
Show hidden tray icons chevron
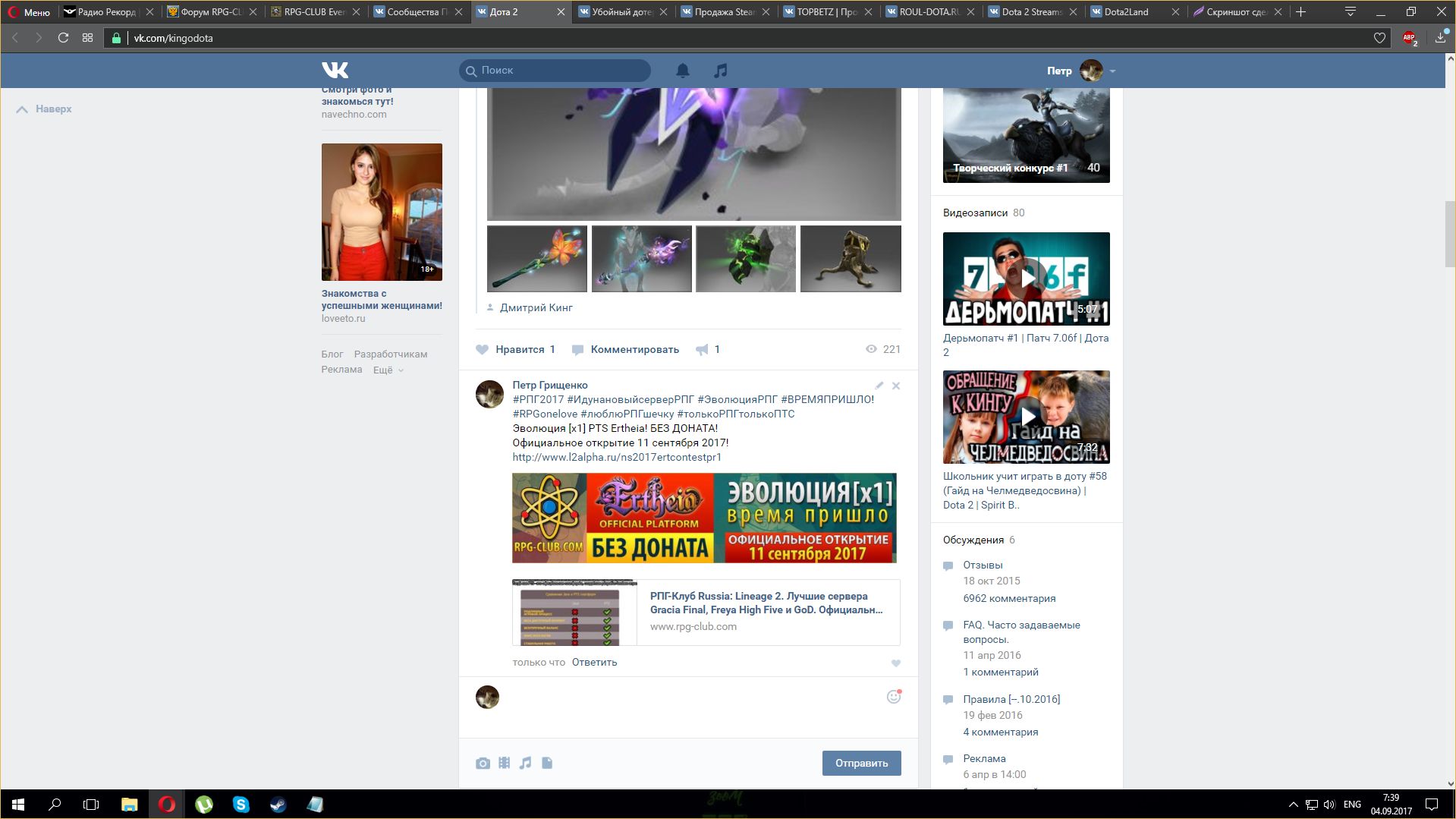(1293, 804)
